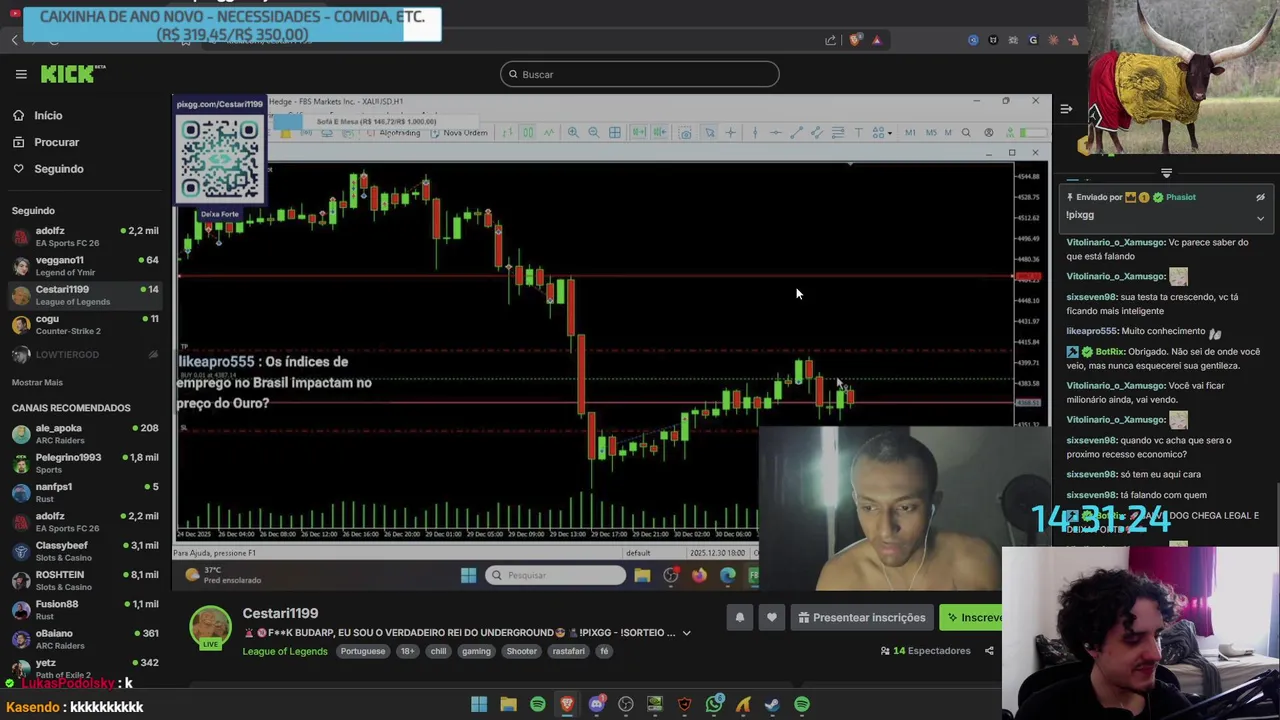
Task: Expand the pinned !pixgg message
Action: pos(1260,217)
